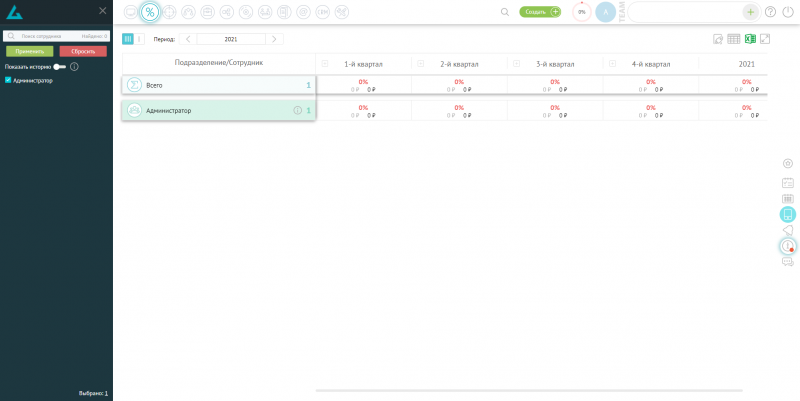Click the magnifier search icon in top bar
The height and width of the screenshot is (401, 800).
click(x=505, y=12)
